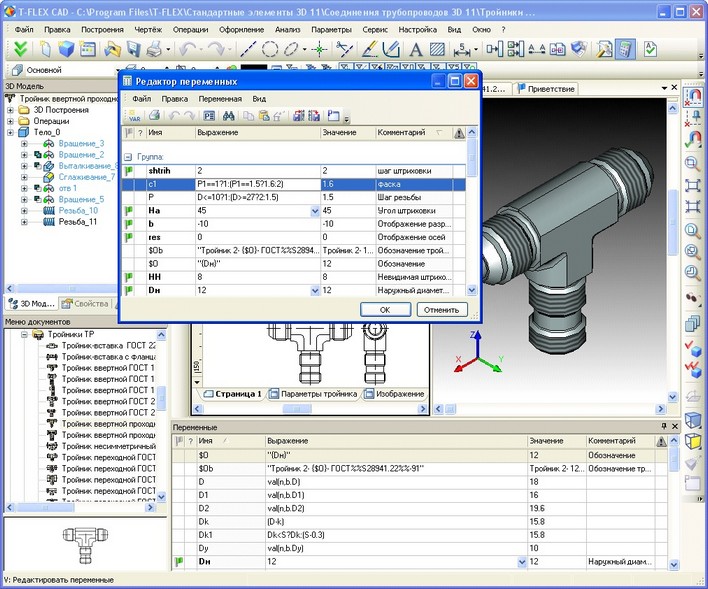The height and width of the screenshot is (589, 708).
Task: Select the hatch fill tool
Action: (x=437, y=49)
